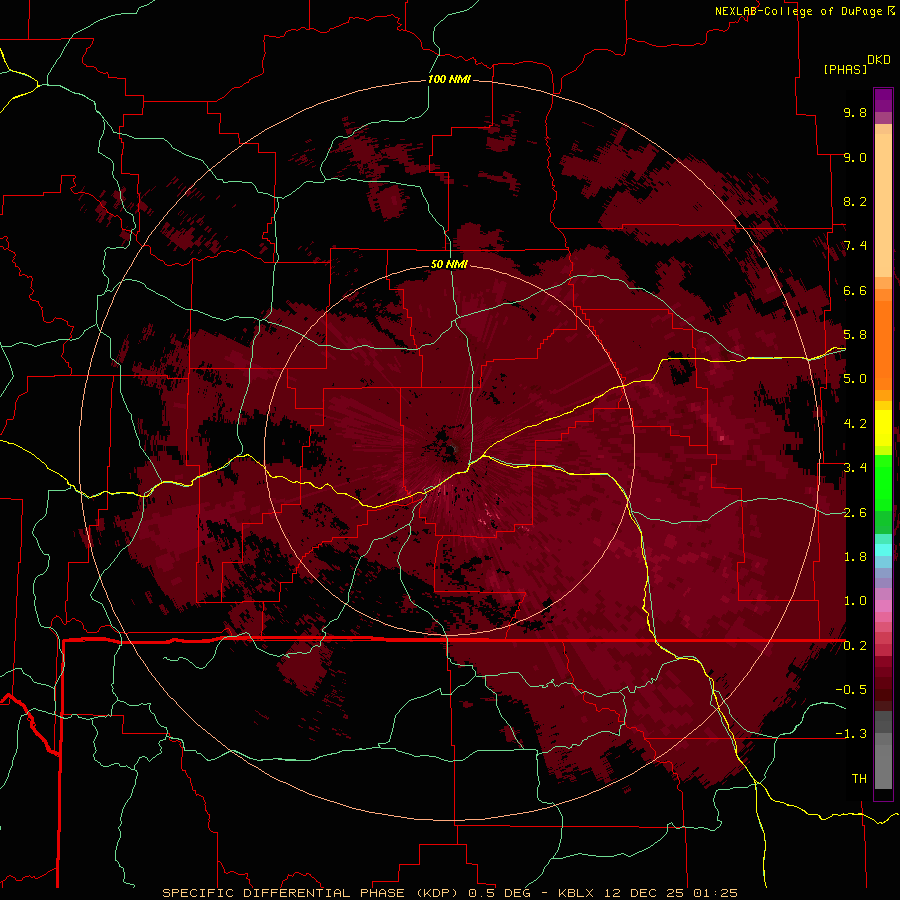Select the 1.0 scale label

coord(855,601)
